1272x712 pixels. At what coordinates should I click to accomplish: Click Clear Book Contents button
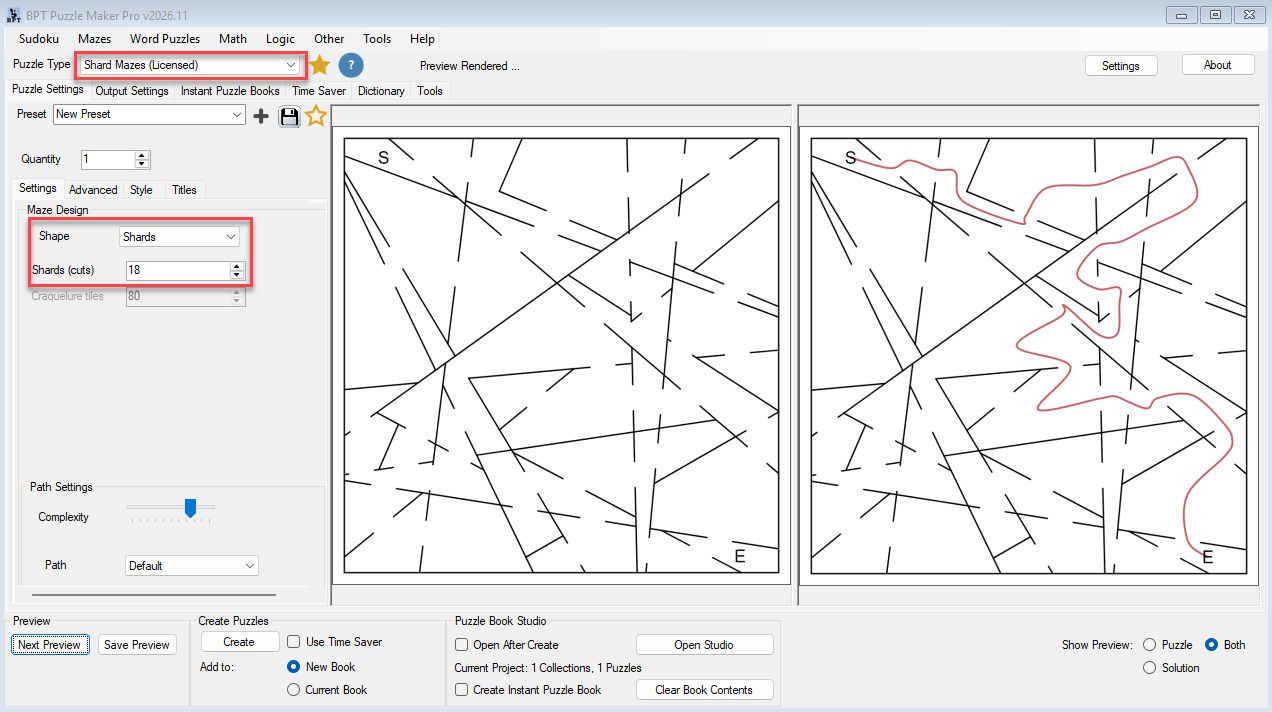coord(704,690)
